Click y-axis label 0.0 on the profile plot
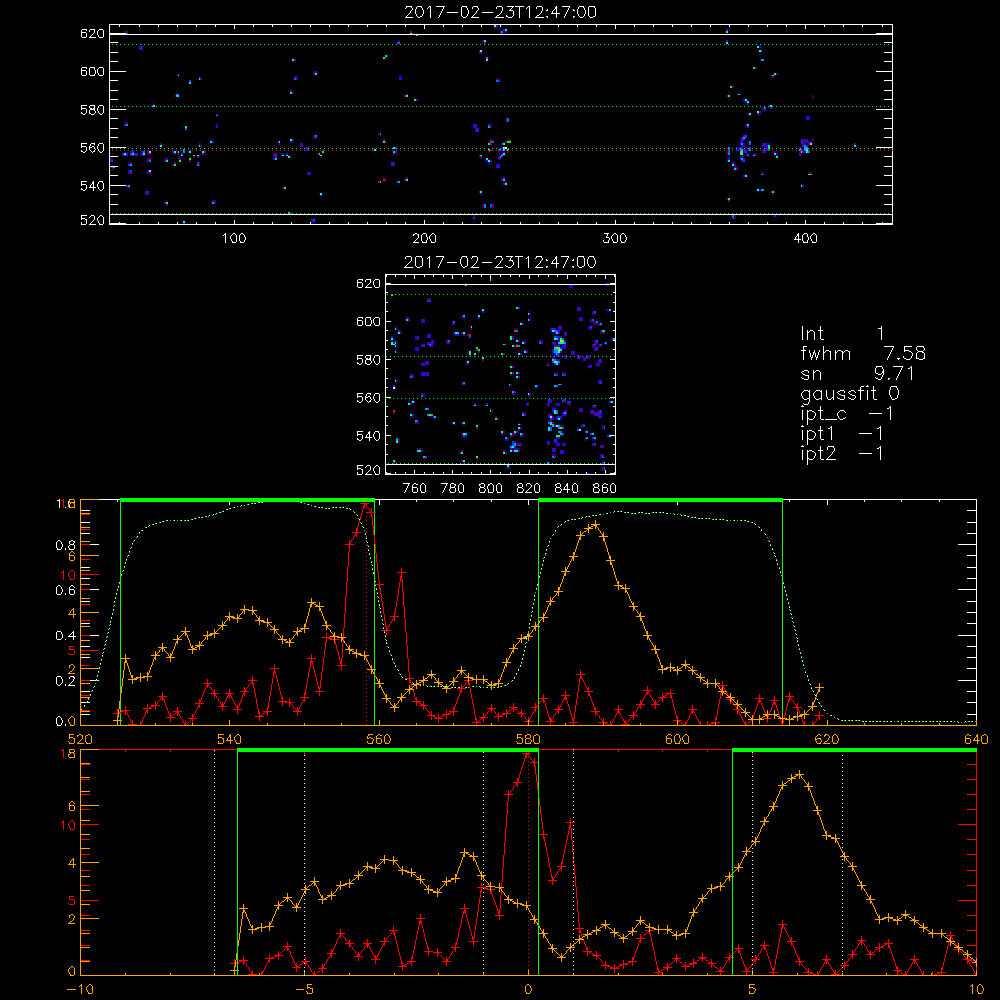1000x1000 pixels. coord(65,722)
